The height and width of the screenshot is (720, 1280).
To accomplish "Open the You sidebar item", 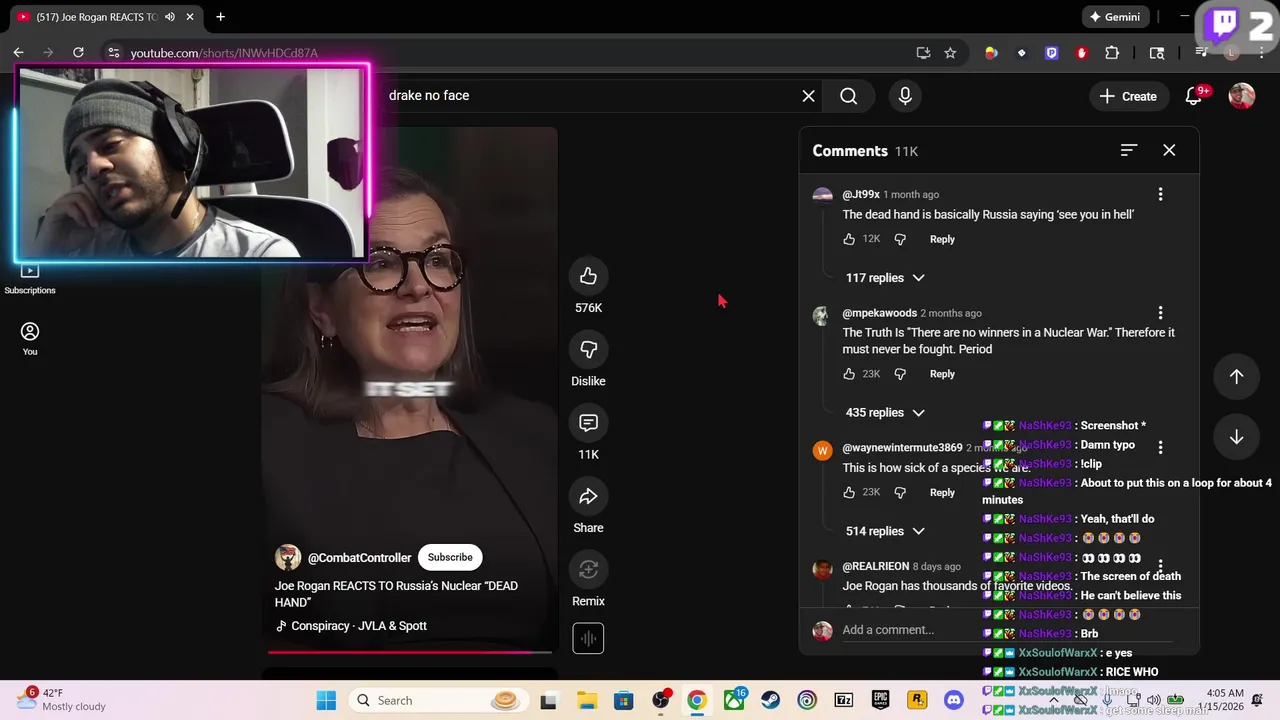I will [x=30, y=339].
